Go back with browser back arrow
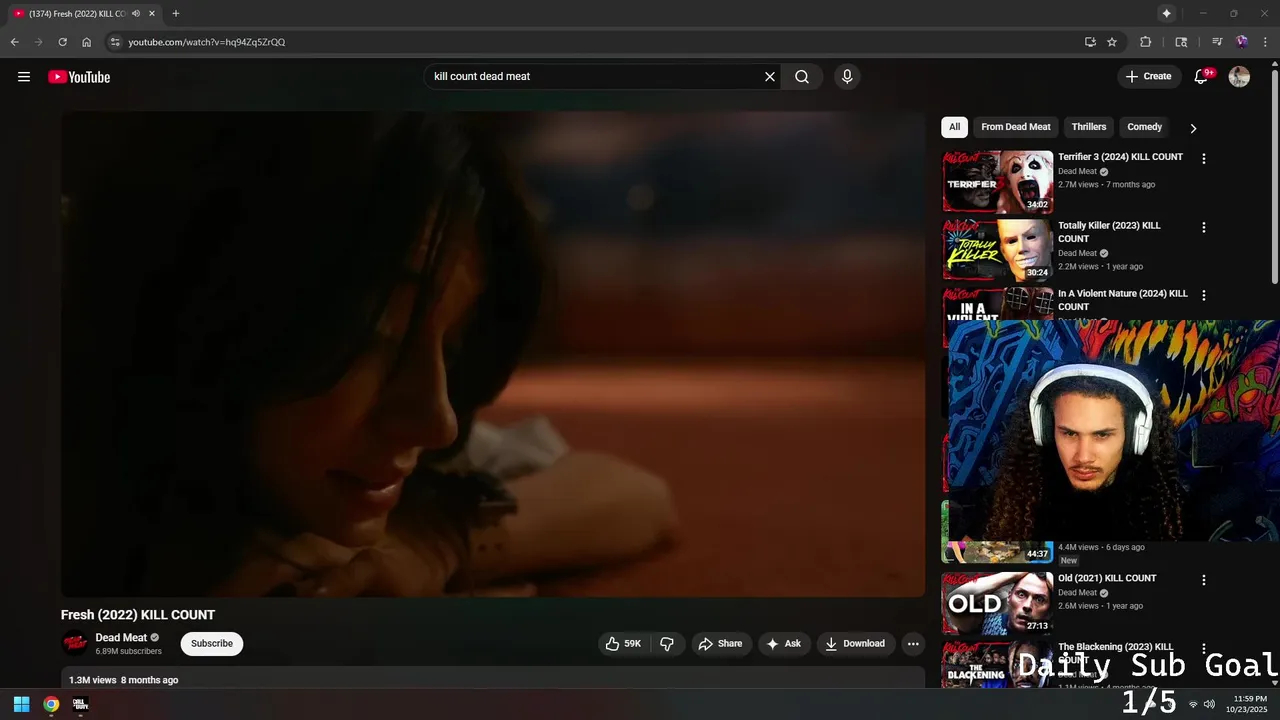The height and width of the screenshot is (720, 1280). pyautogui.click(x=14, y=42)
